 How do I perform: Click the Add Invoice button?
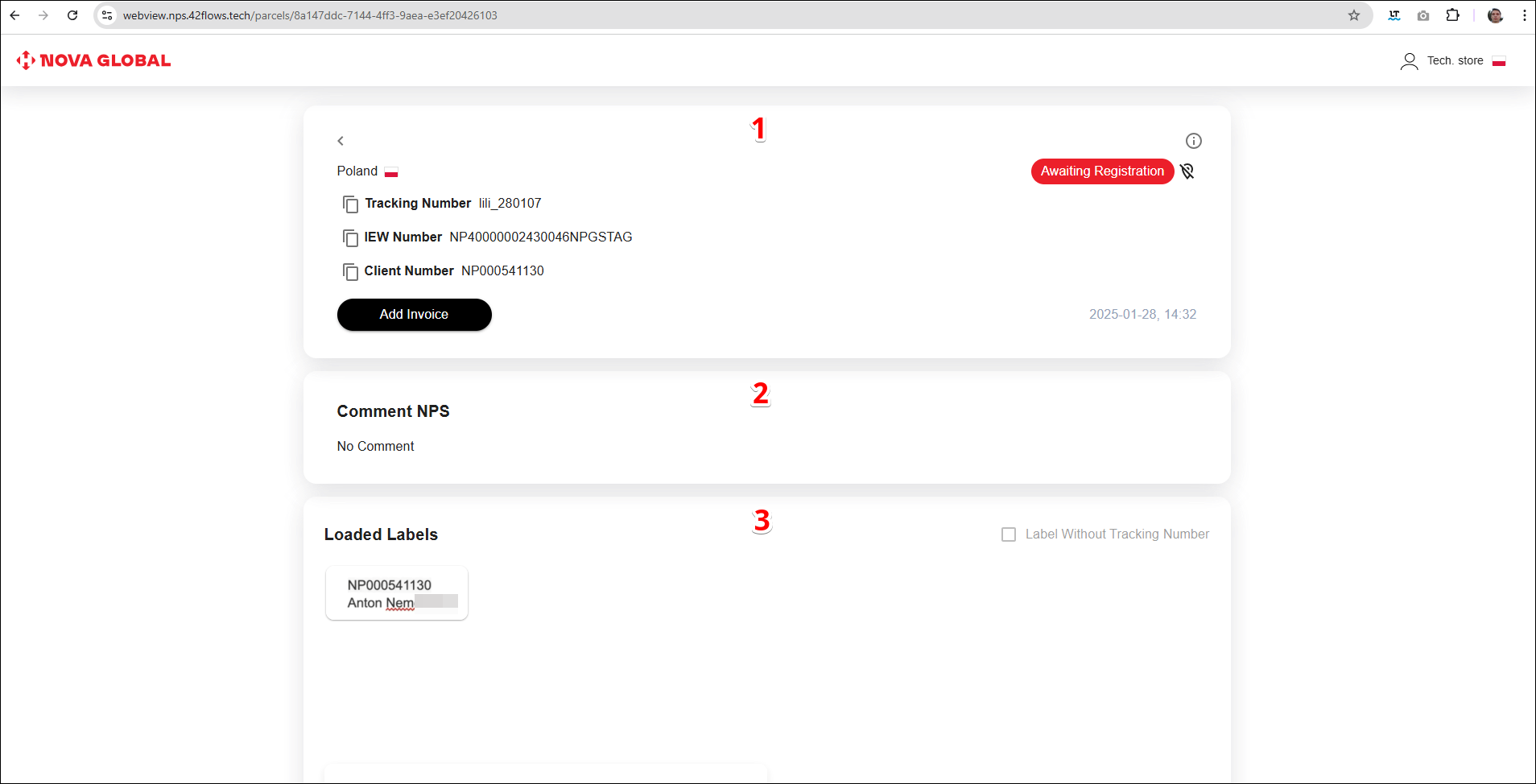pos(414,315)
